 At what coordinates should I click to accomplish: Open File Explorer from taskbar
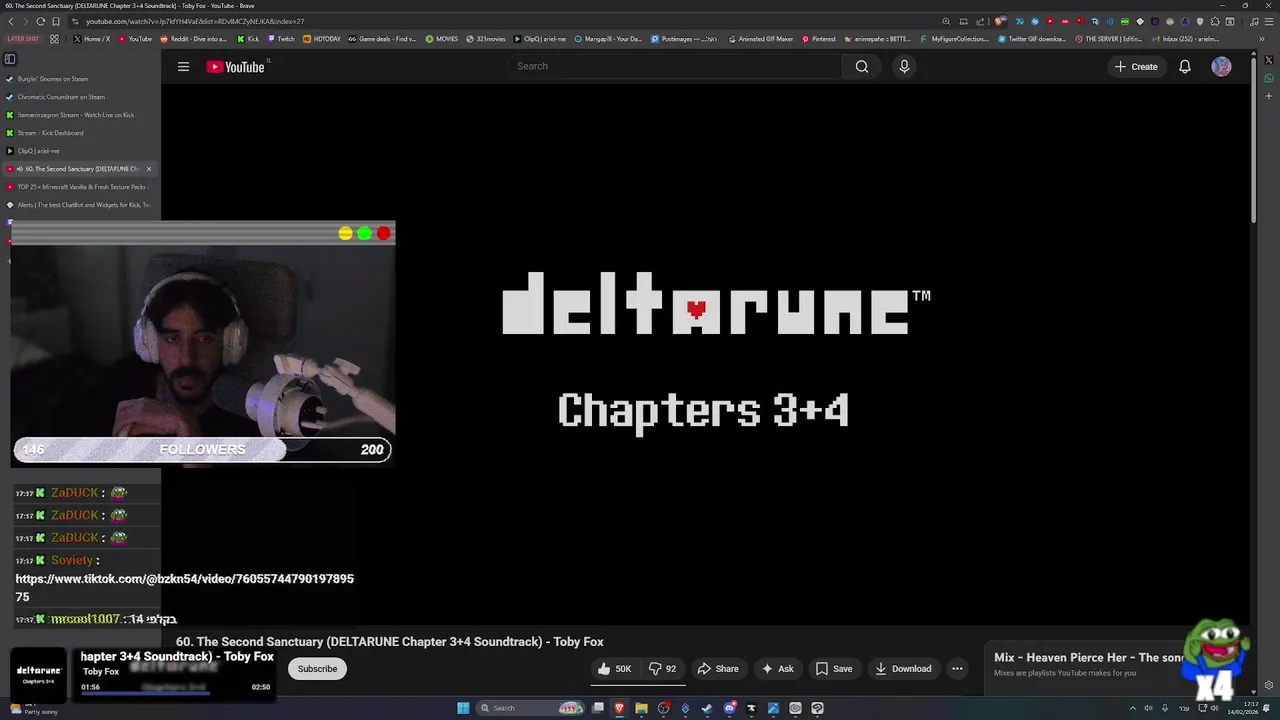pos(641,708)
